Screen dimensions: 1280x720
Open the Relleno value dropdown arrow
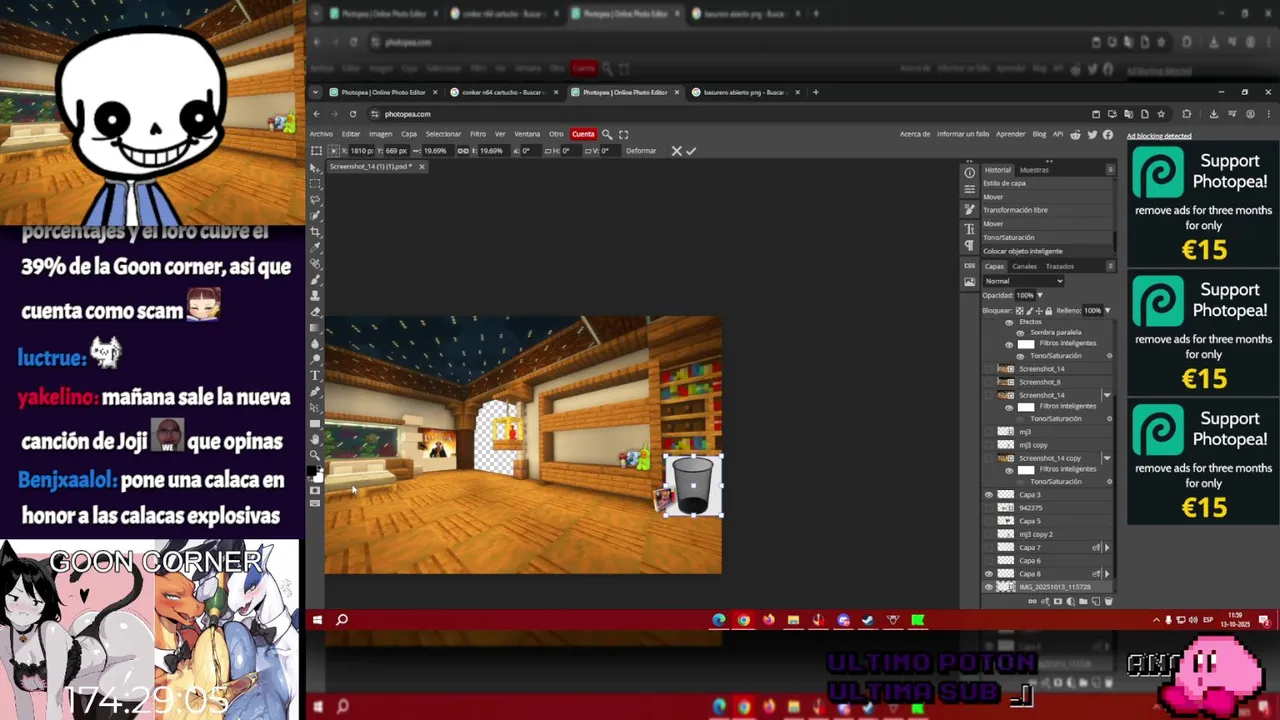(1107, 310)
